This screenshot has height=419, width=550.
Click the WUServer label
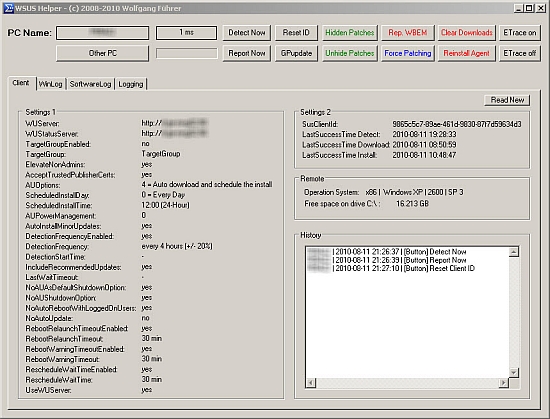pos(42,123)
